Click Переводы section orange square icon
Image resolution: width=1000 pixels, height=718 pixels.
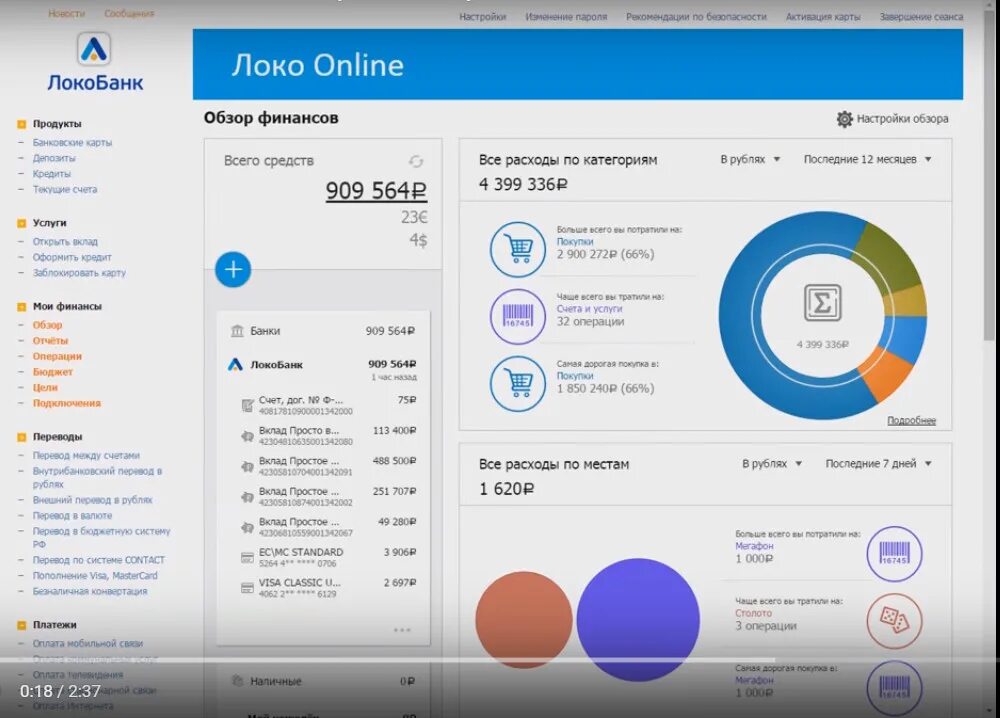pyautogui.click(x=22, y=437)
